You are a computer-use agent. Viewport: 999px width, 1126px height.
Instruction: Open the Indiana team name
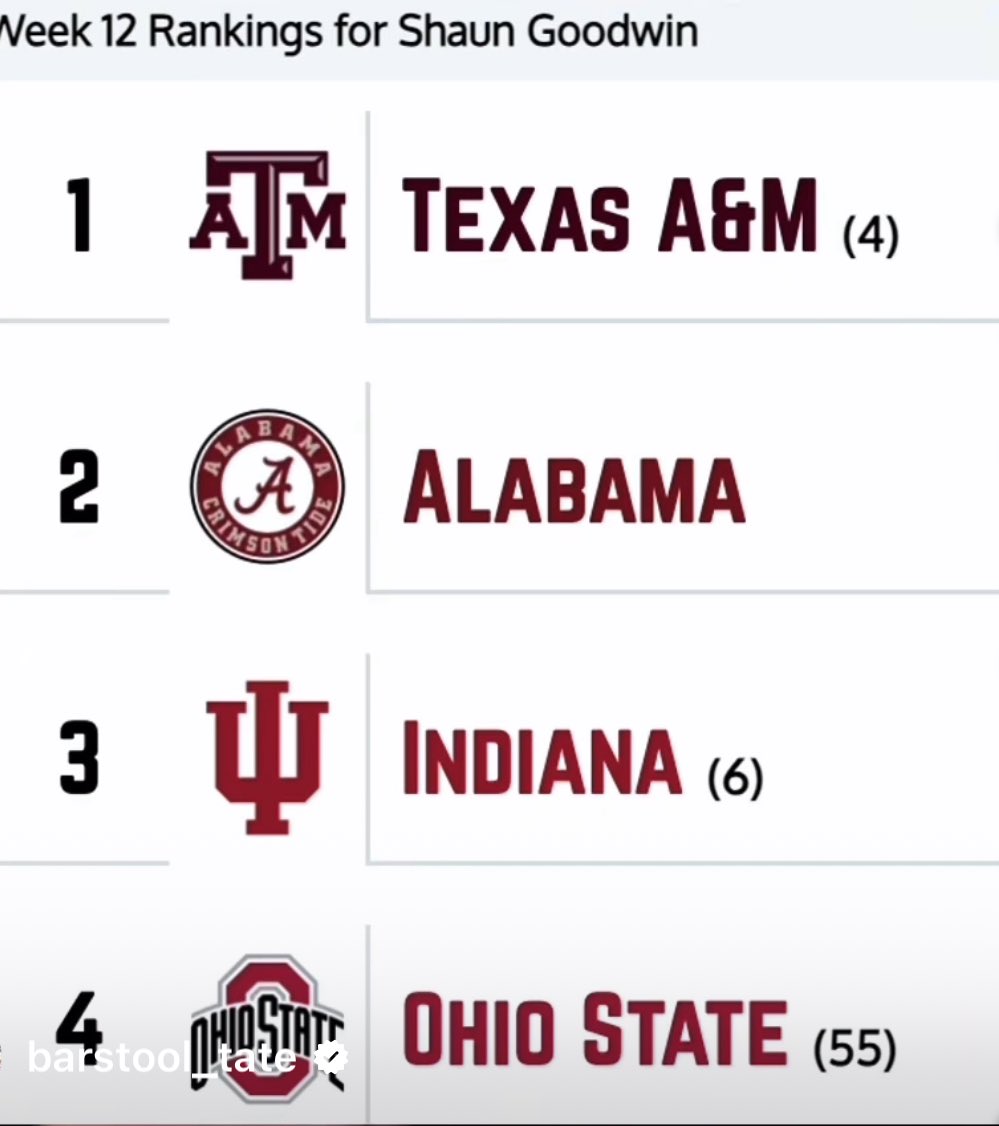pos(541,759)
